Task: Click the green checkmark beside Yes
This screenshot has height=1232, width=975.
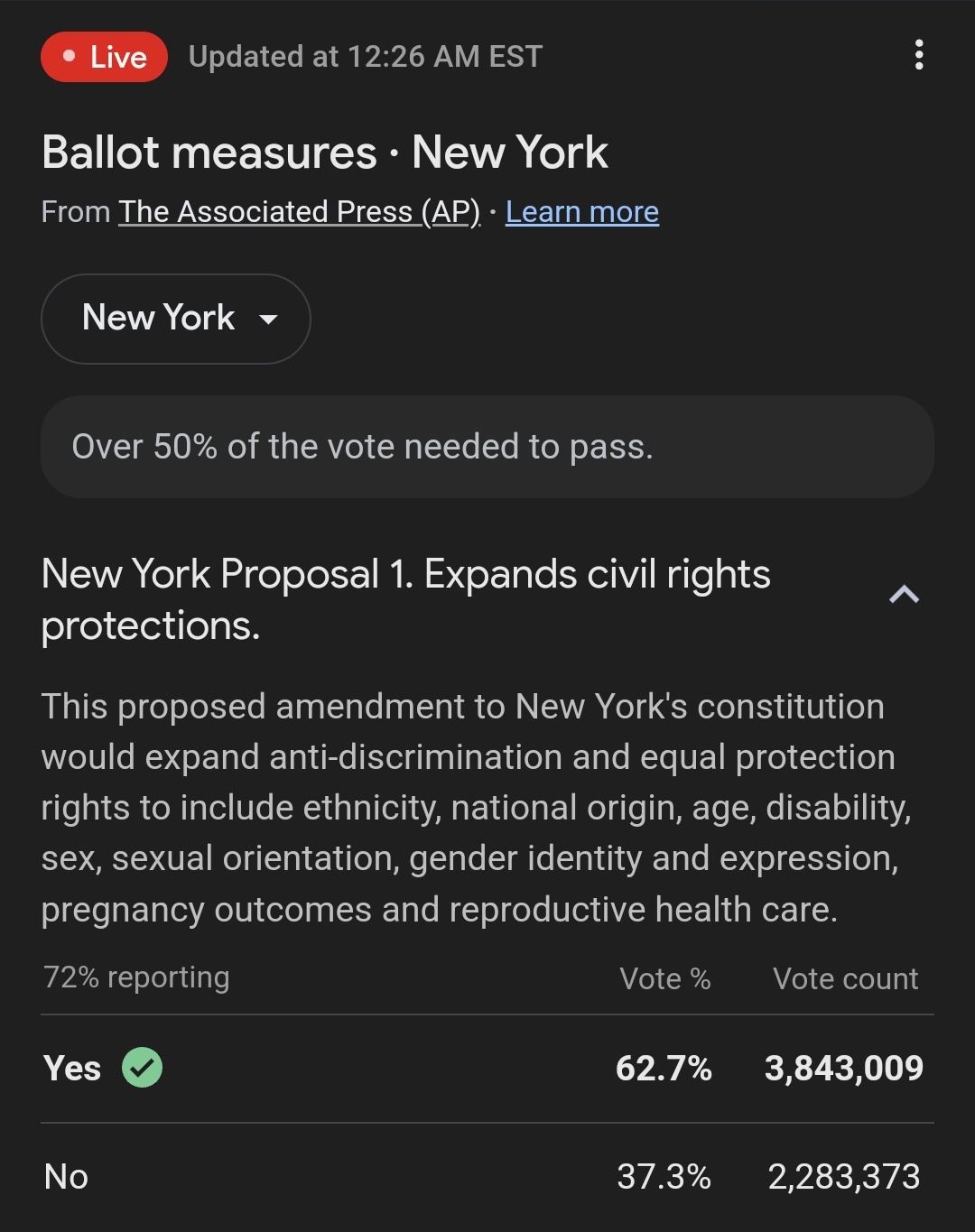Action: point(143,1068)
